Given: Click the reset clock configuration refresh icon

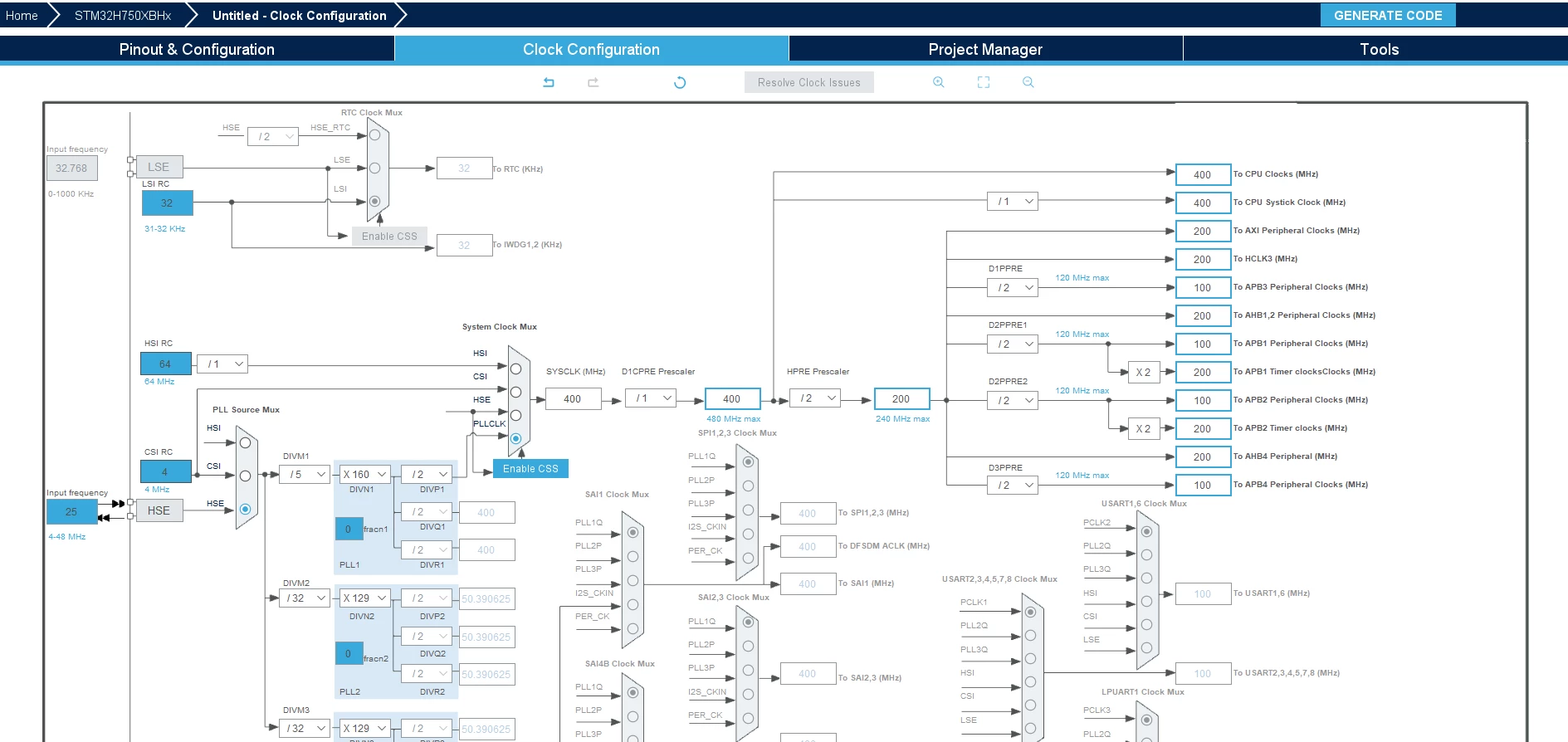Looking at the screenshot, I should 680,82.
